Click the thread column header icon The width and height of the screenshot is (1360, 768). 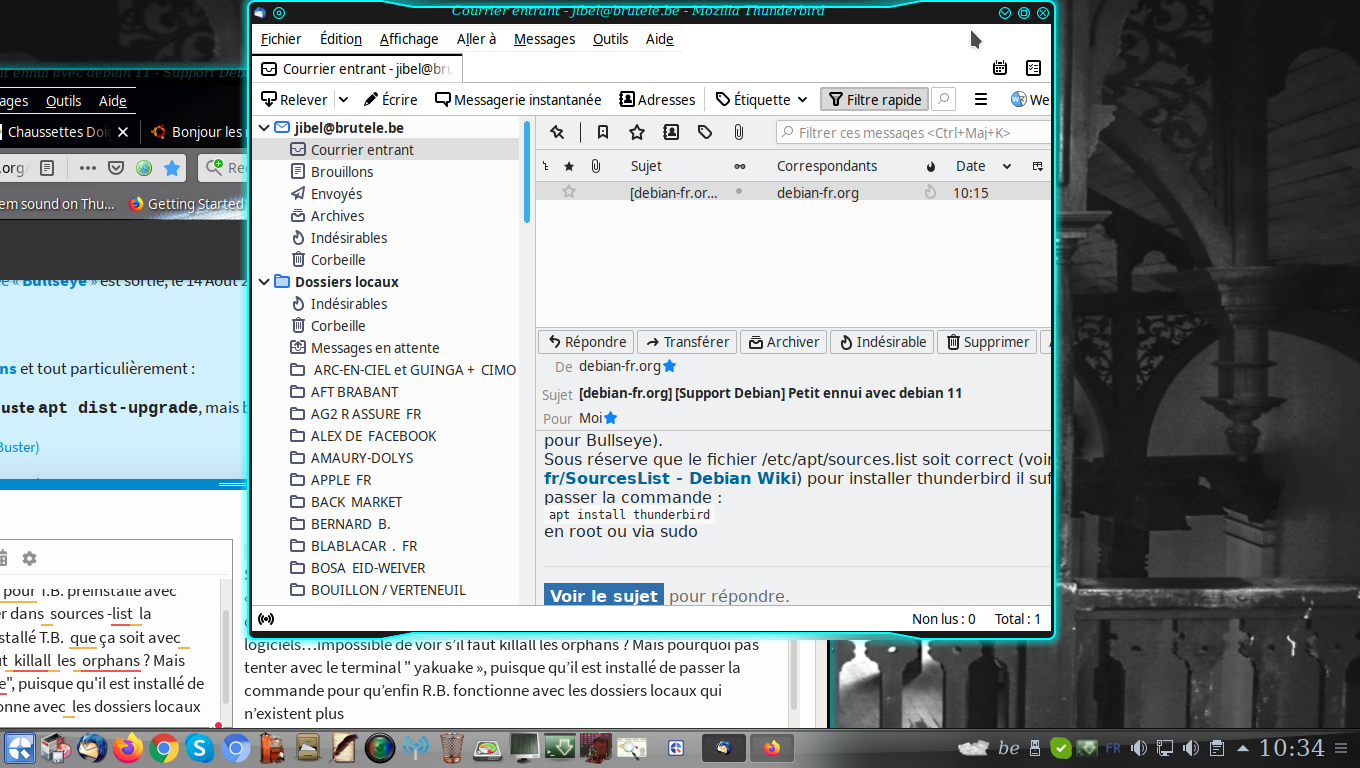coord(546,166)
